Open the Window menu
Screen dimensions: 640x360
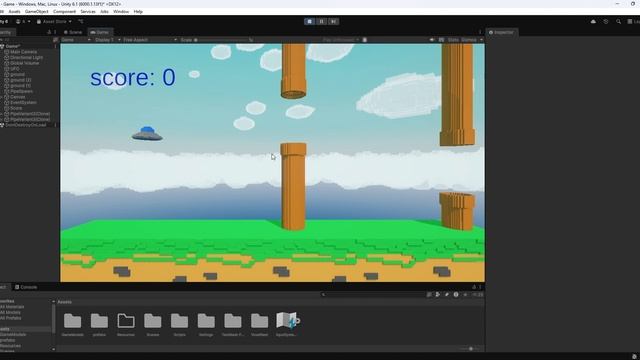[x=121, y=11]
